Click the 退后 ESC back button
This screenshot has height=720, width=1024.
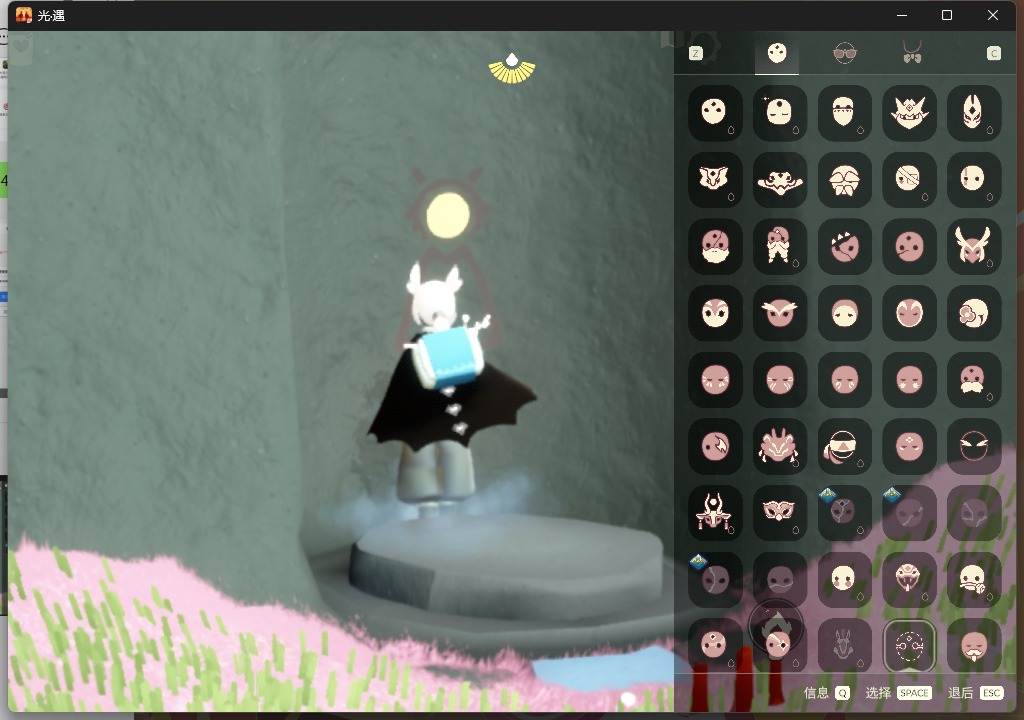coord(975,693)
